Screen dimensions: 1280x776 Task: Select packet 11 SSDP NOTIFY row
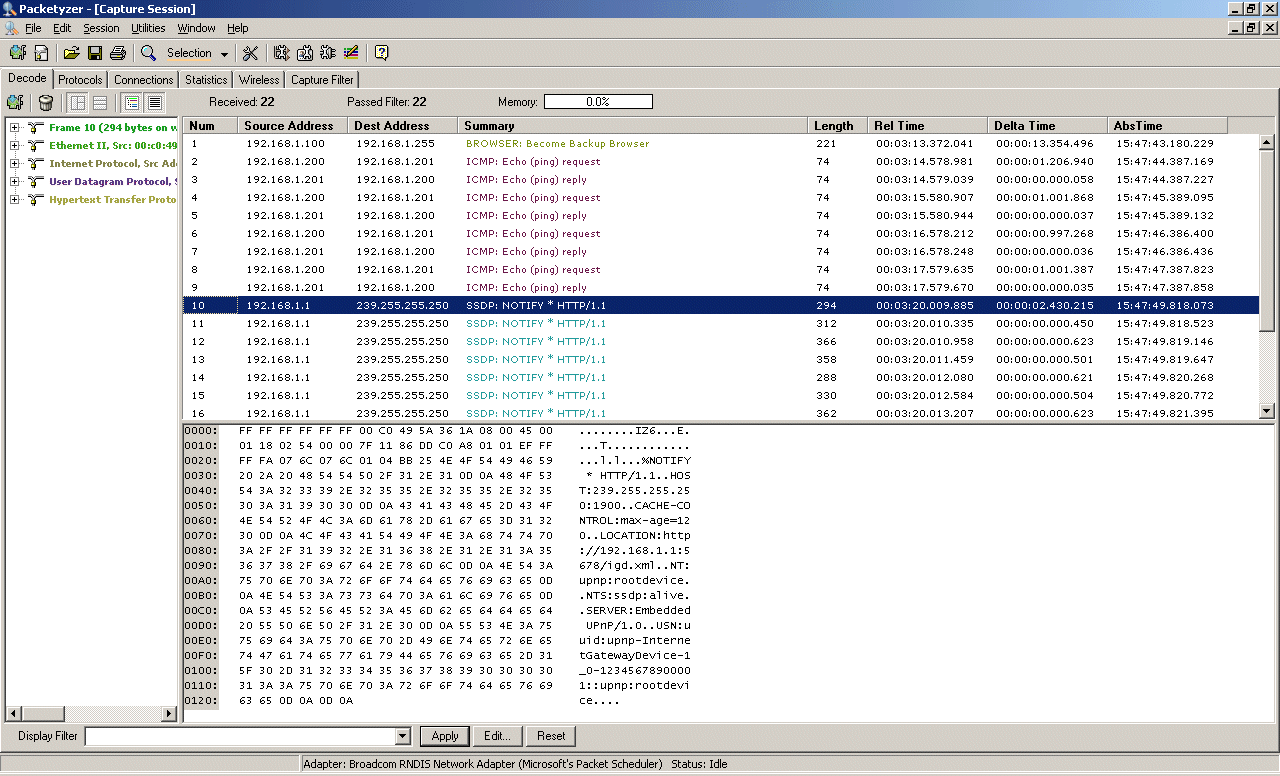[x=720, y=323]
